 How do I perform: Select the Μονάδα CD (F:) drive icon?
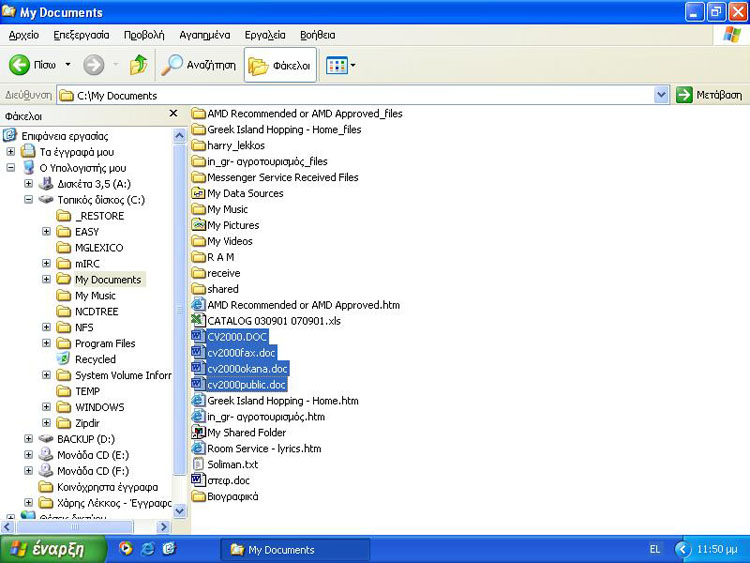45,471
